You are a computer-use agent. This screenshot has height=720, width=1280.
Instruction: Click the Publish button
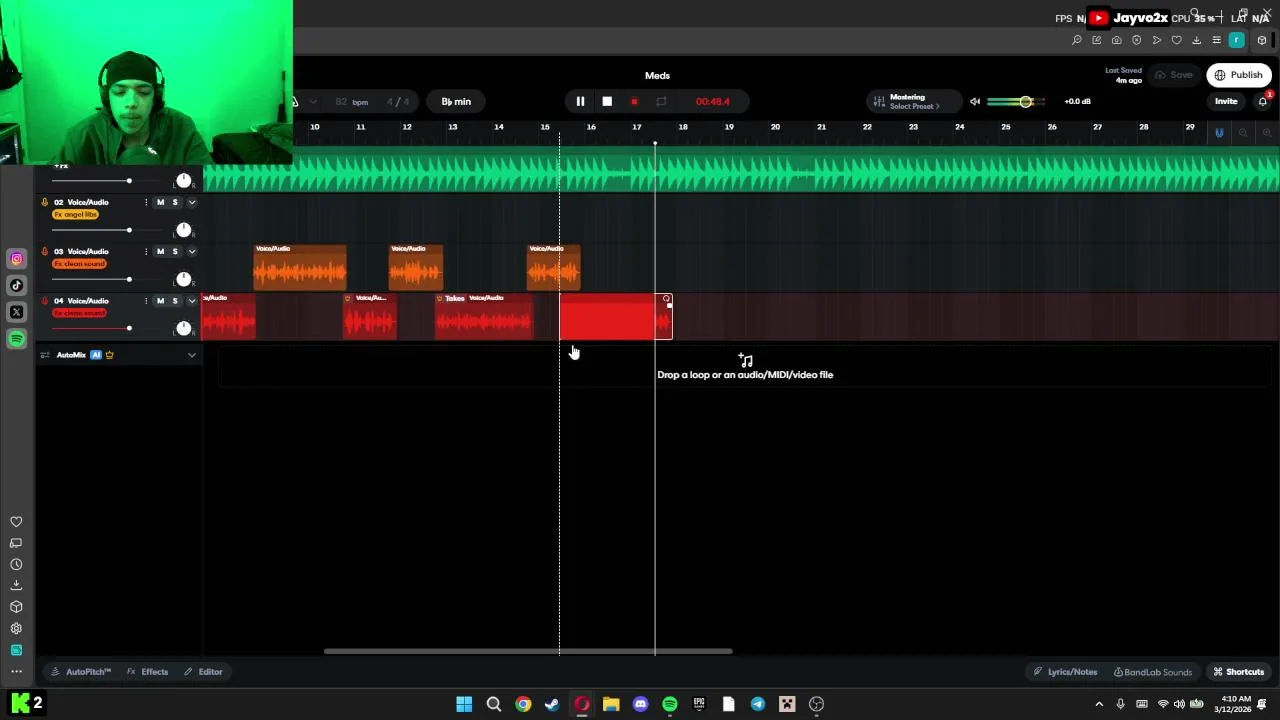click(1238, 75)
